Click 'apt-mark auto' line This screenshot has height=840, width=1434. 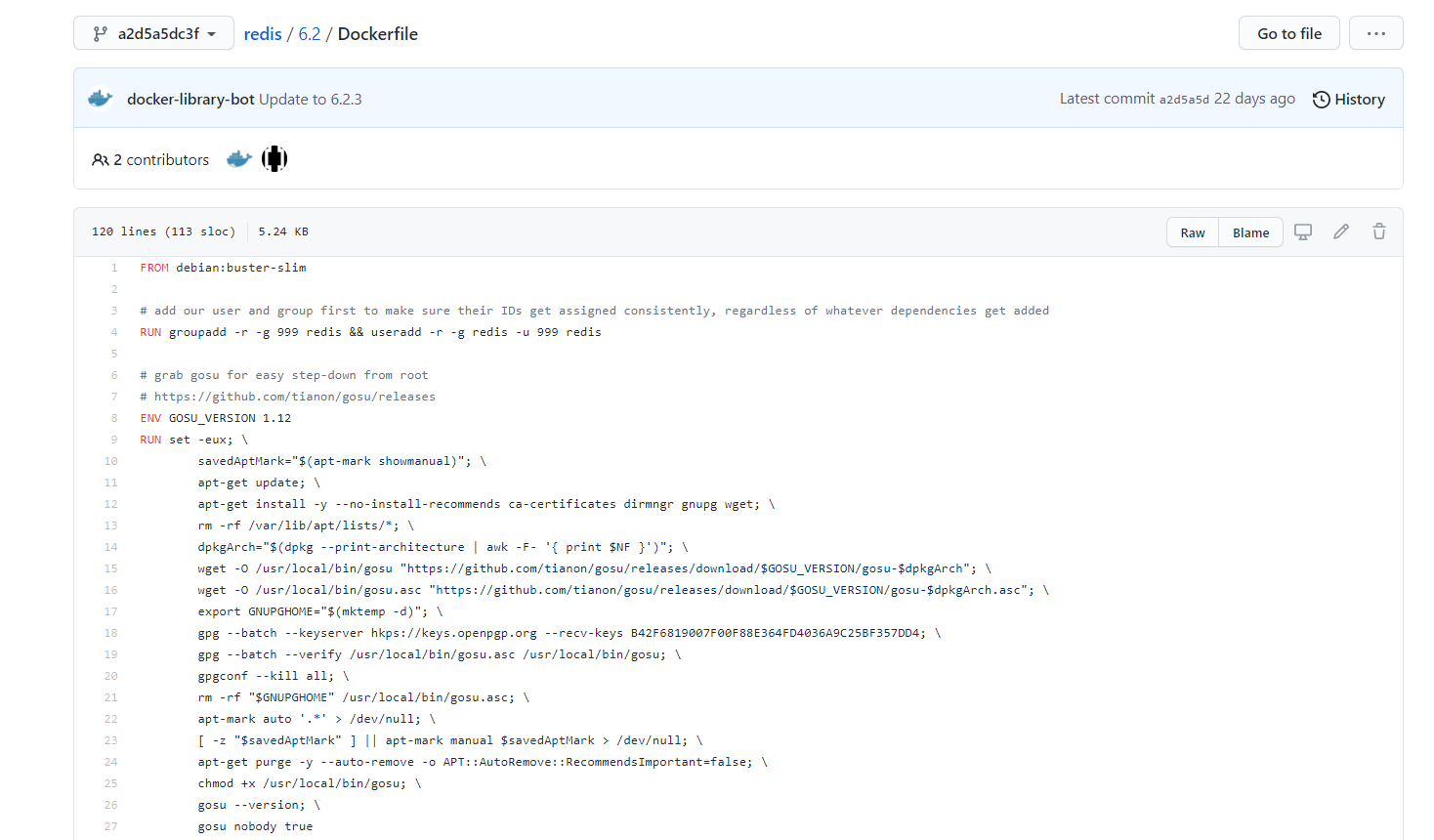(316, 719)
